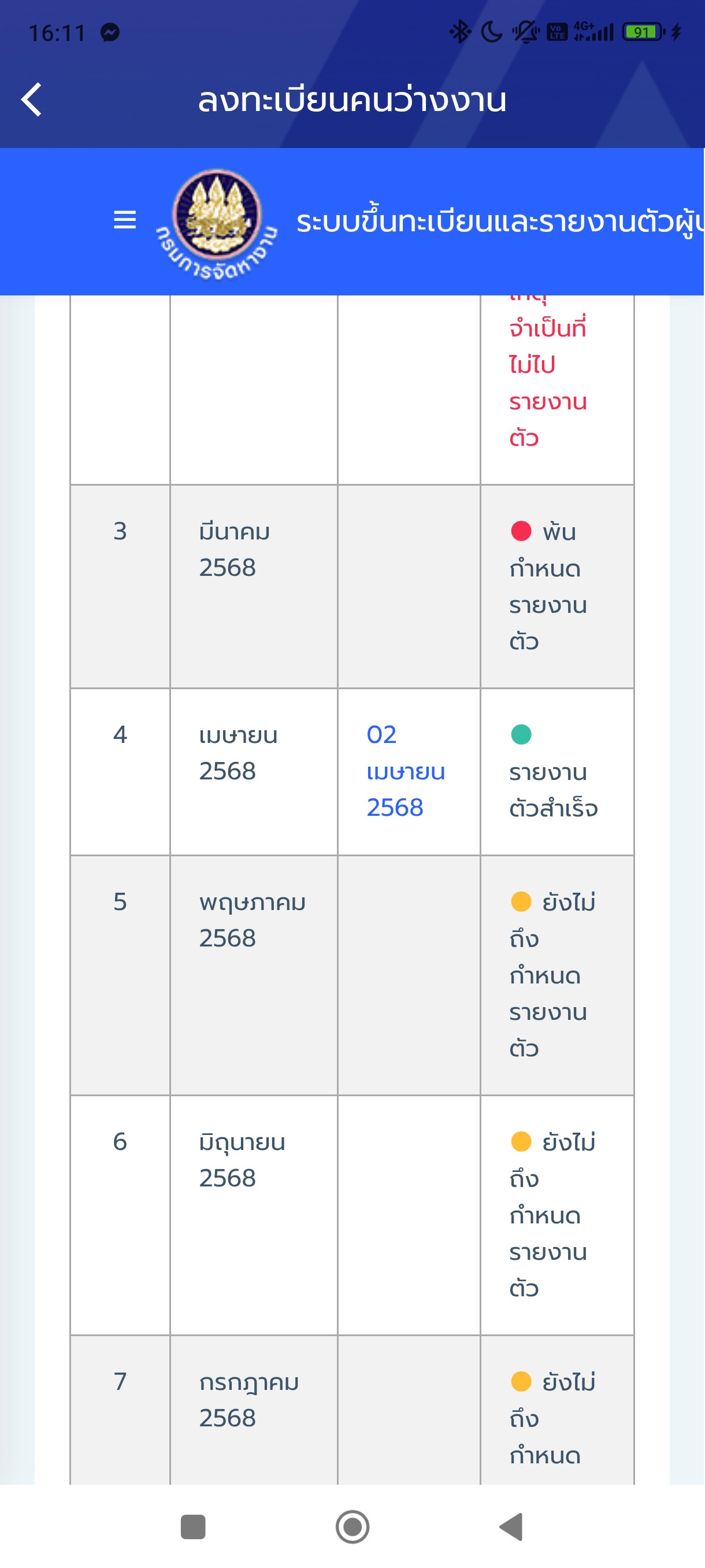705x1568 pixels.
Task: Tap the Messenger notification icon
Action: [110, 32]
